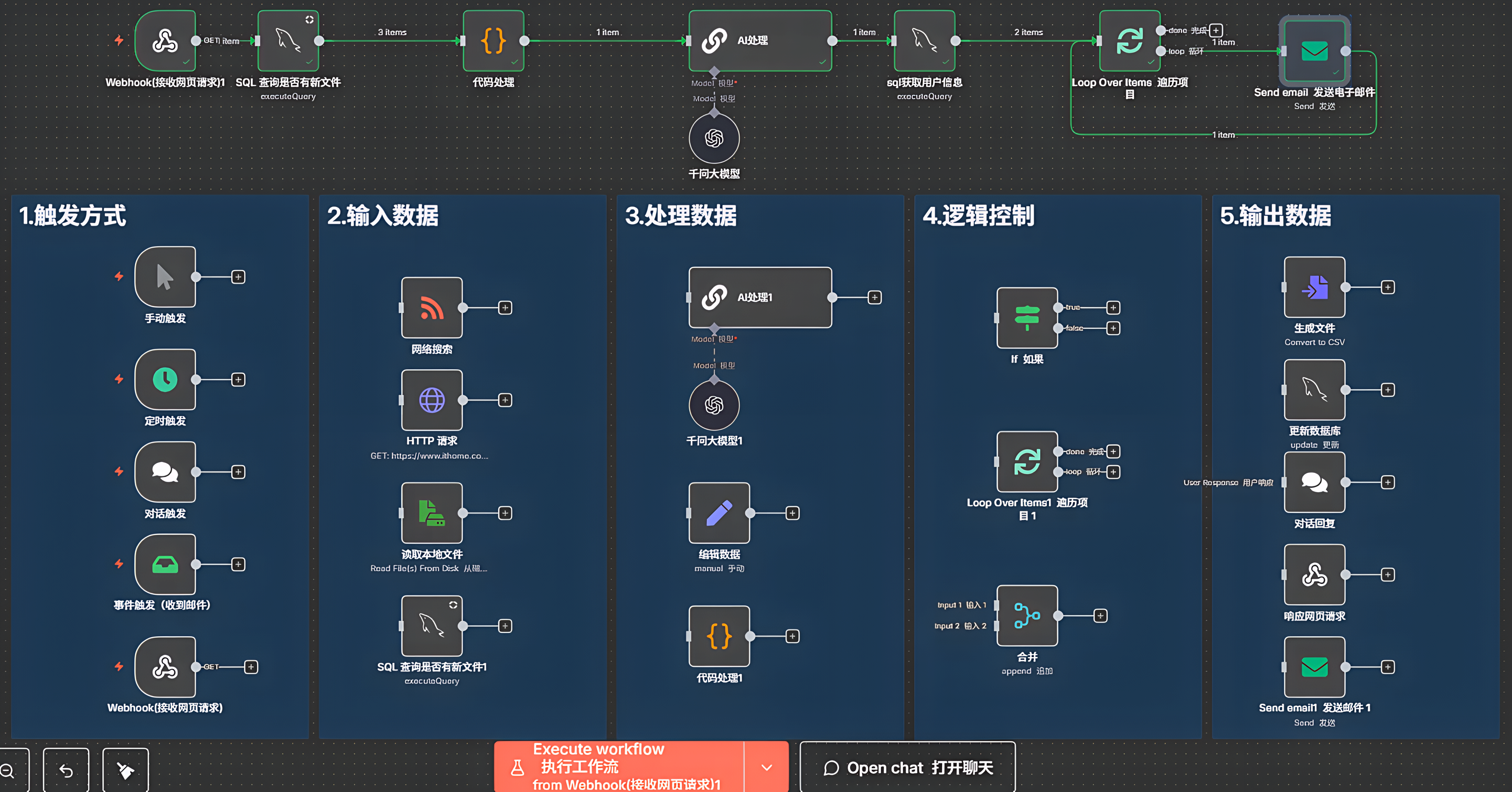Open the 千问大模型 model node

tap(714, 138)
